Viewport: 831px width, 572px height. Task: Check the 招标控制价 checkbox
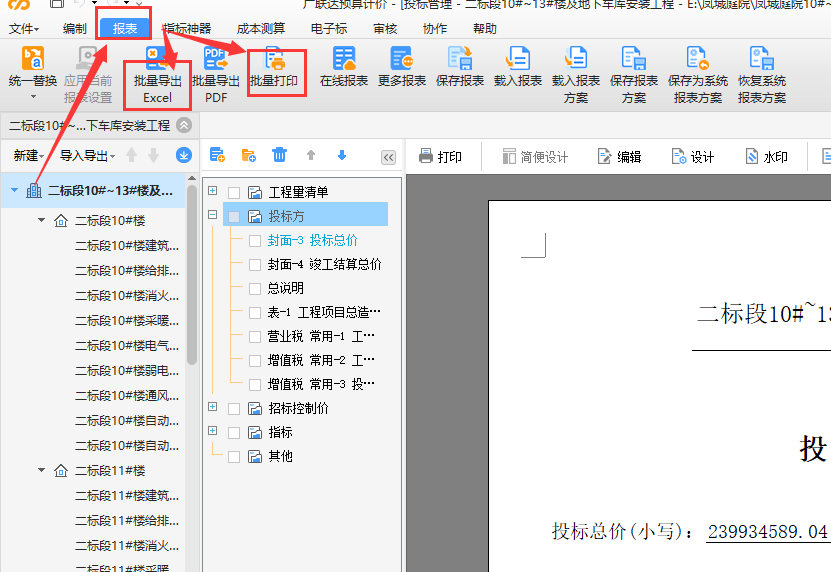point(234,409)
